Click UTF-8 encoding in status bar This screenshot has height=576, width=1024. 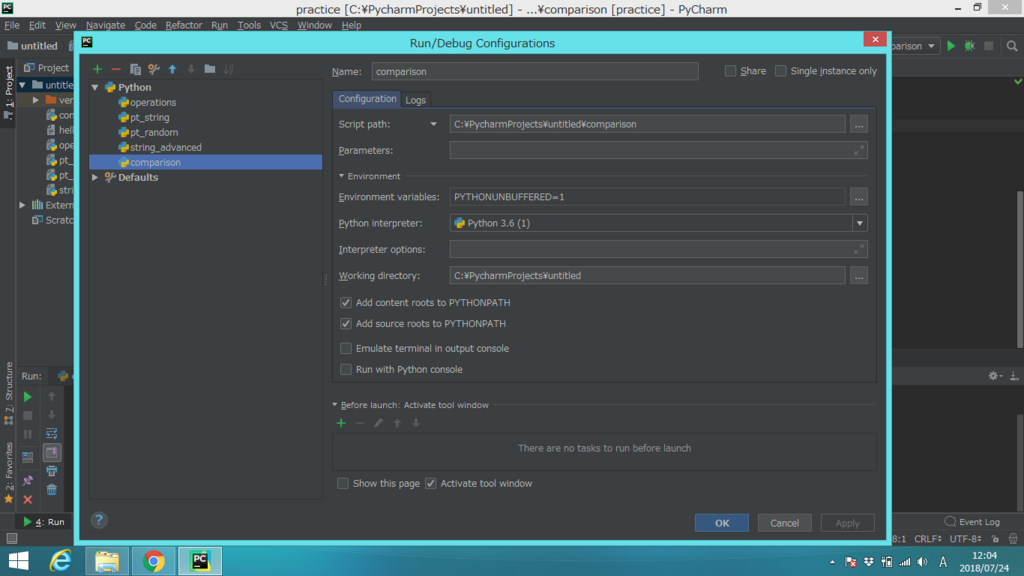click(965, 539)
